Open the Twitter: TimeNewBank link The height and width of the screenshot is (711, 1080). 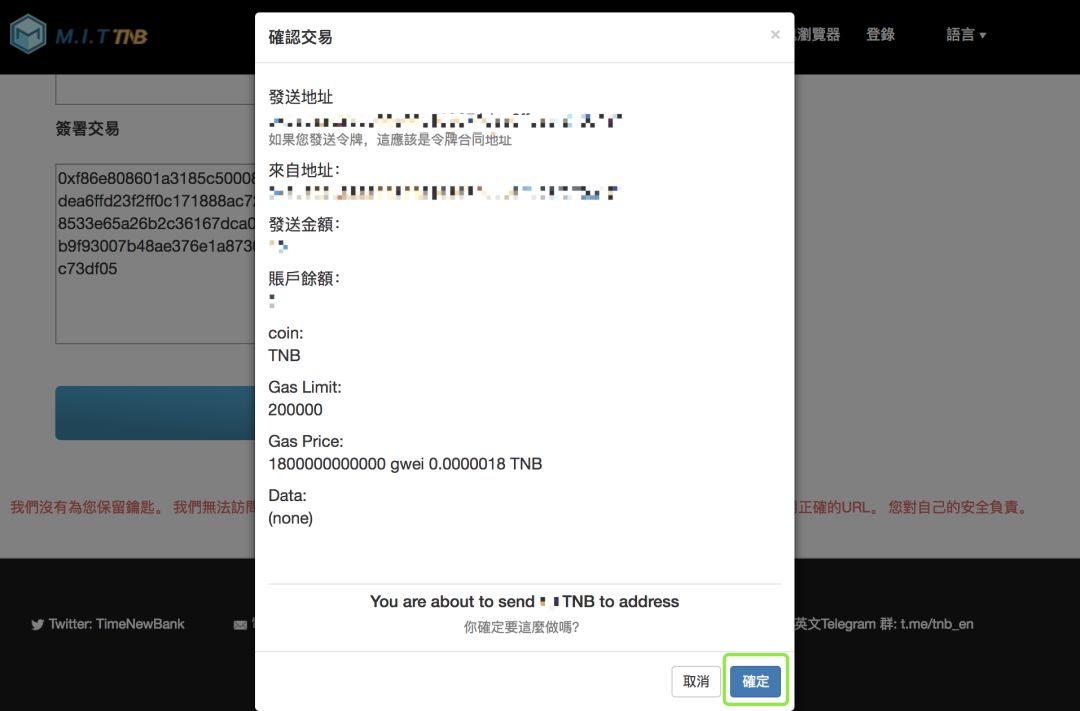point(115,623)
